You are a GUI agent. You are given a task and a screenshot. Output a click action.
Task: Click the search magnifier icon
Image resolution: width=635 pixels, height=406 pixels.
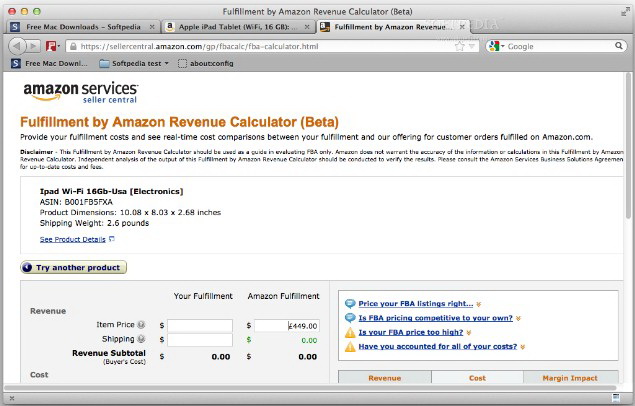618,46
